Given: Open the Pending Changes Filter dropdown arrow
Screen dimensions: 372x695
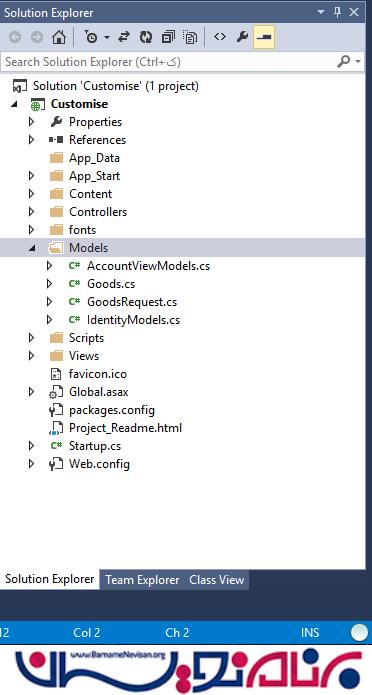Looking at the screenshot, I should click(107, 38).
